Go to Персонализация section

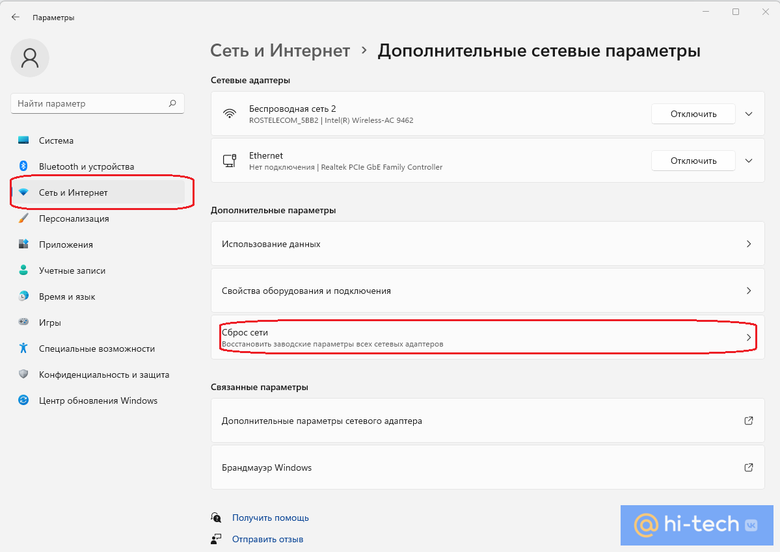98,218
